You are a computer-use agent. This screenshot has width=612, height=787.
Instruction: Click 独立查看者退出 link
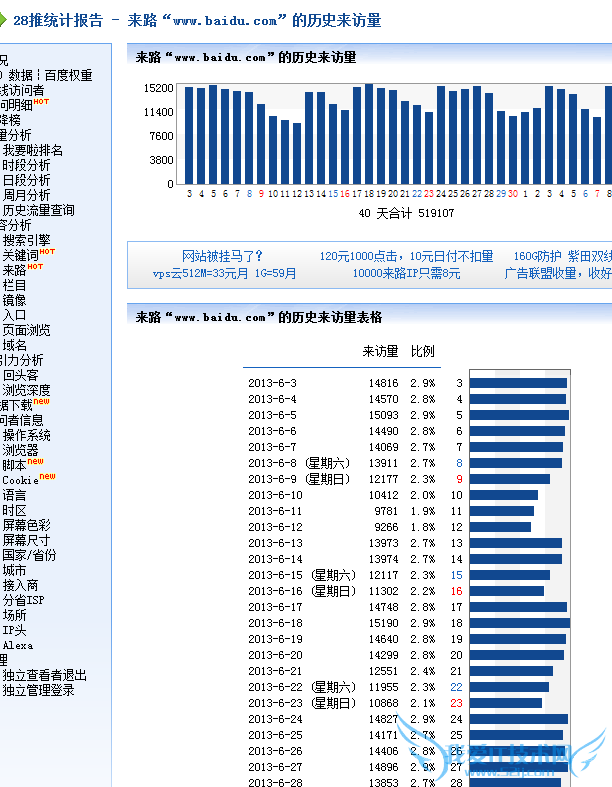click(44, 675)
